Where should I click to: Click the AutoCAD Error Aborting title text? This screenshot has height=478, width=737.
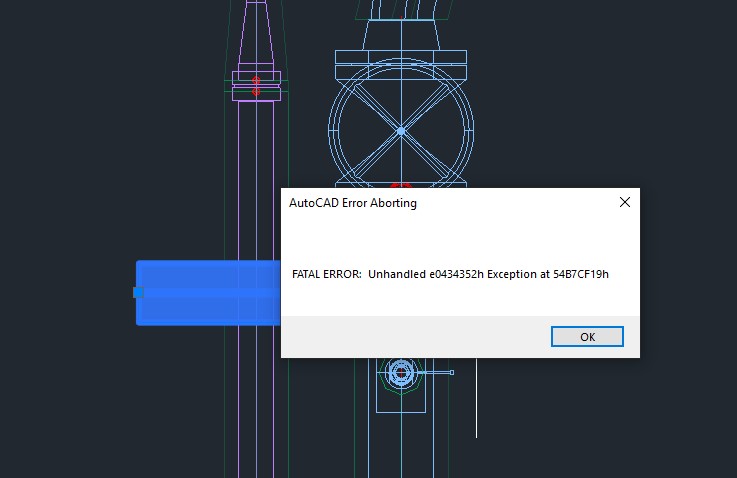coord(353,203)
